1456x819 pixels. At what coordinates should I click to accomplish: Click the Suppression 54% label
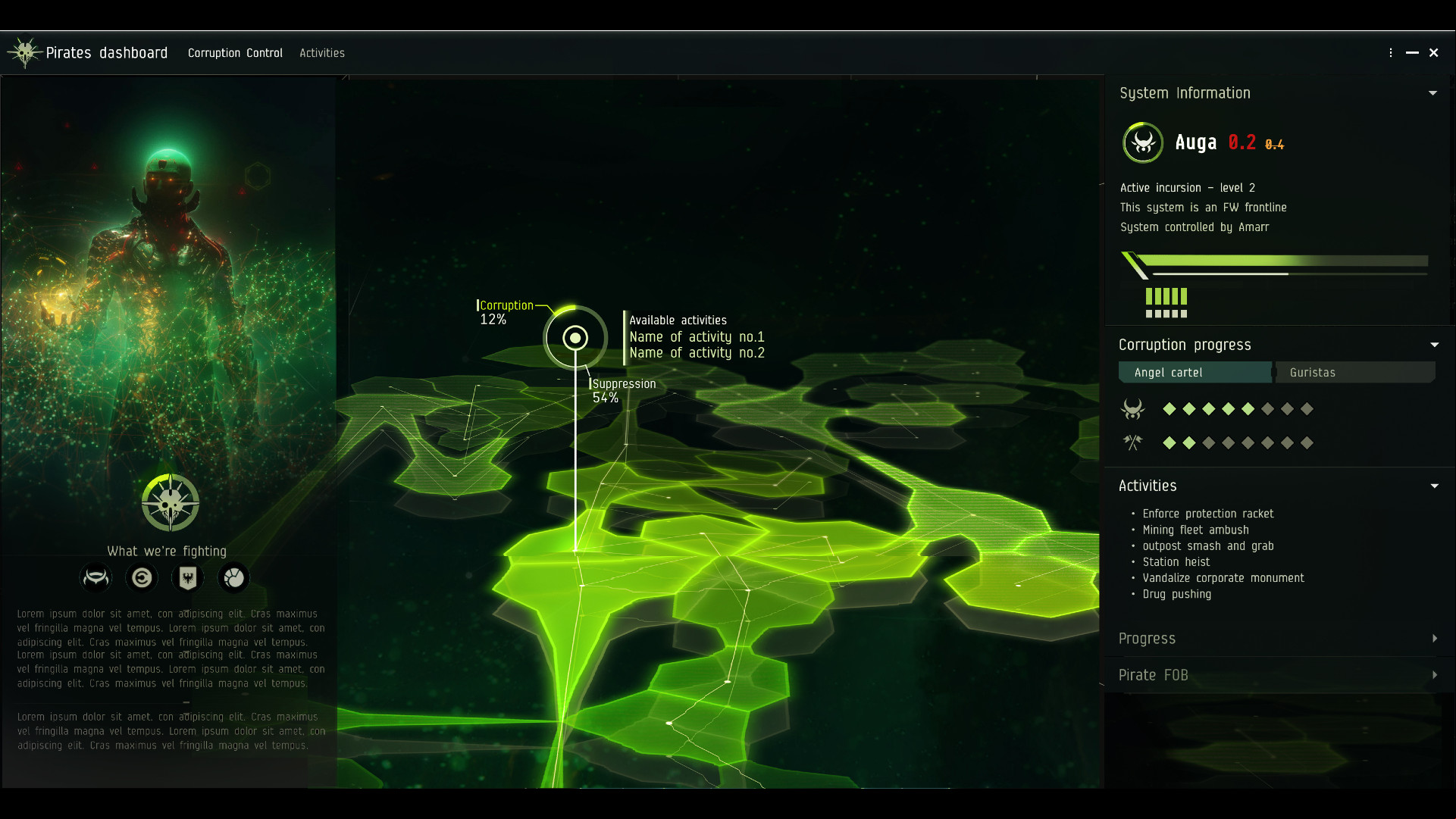(x=623, y=391)
